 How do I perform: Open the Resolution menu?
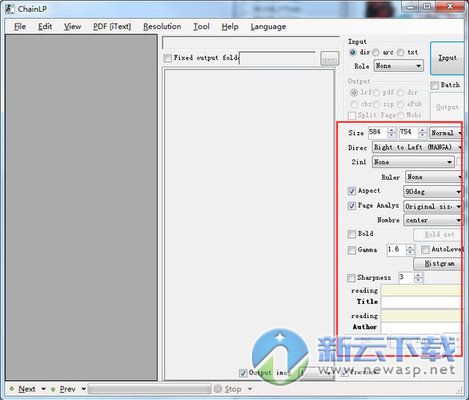(162, 27)
